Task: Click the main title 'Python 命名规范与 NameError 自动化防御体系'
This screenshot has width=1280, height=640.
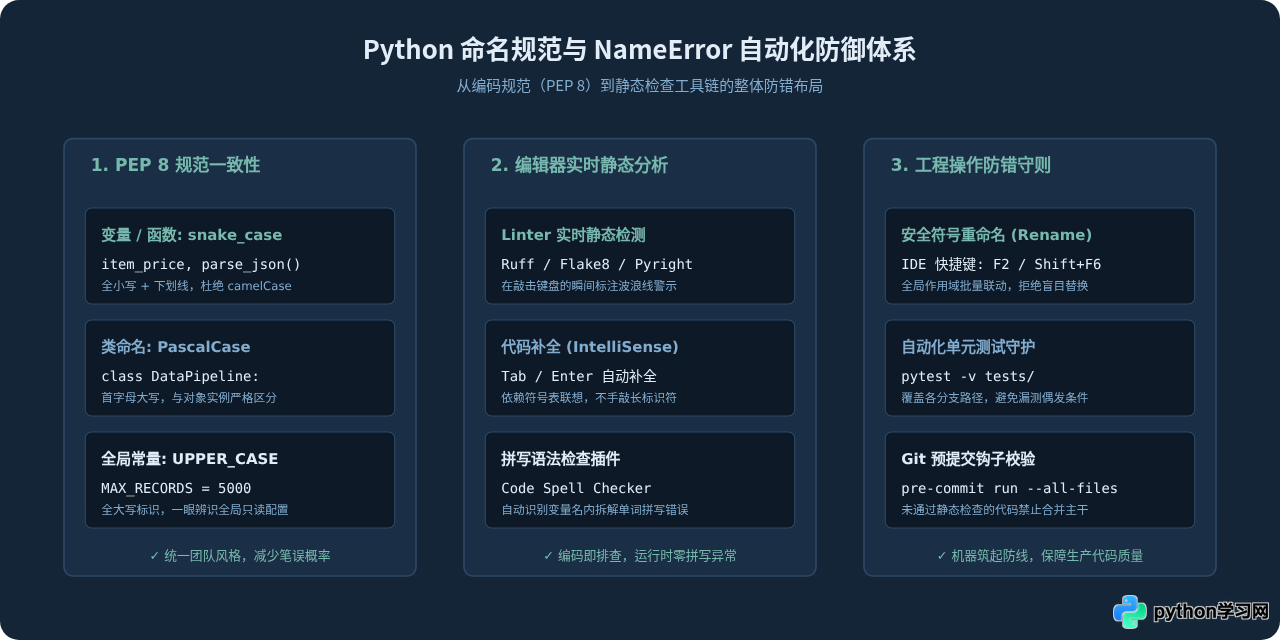Action: (x=639, y=50)
